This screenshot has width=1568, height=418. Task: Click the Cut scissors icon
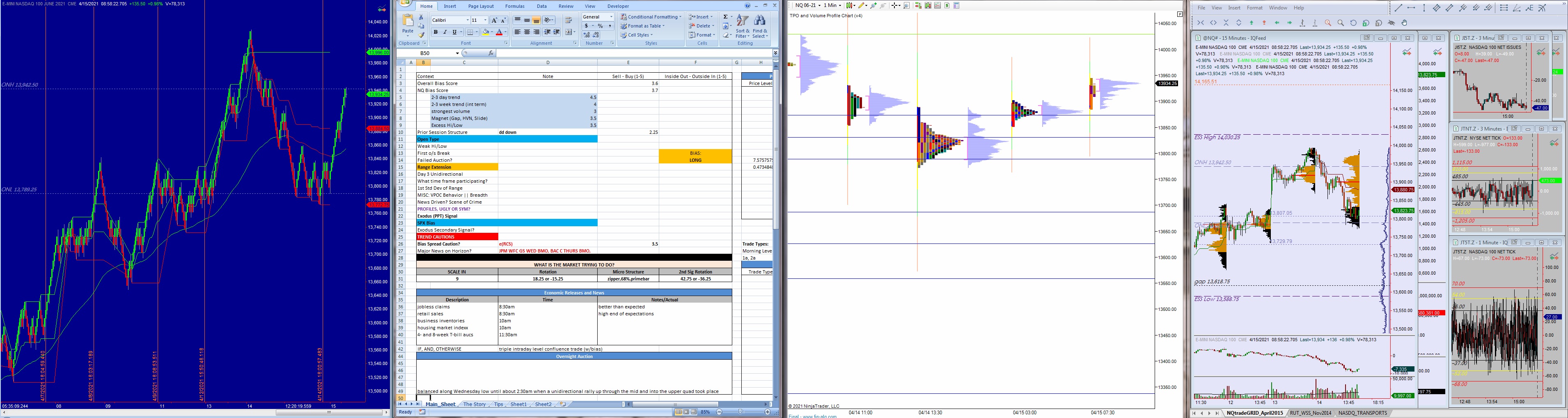tap(421, 17)
